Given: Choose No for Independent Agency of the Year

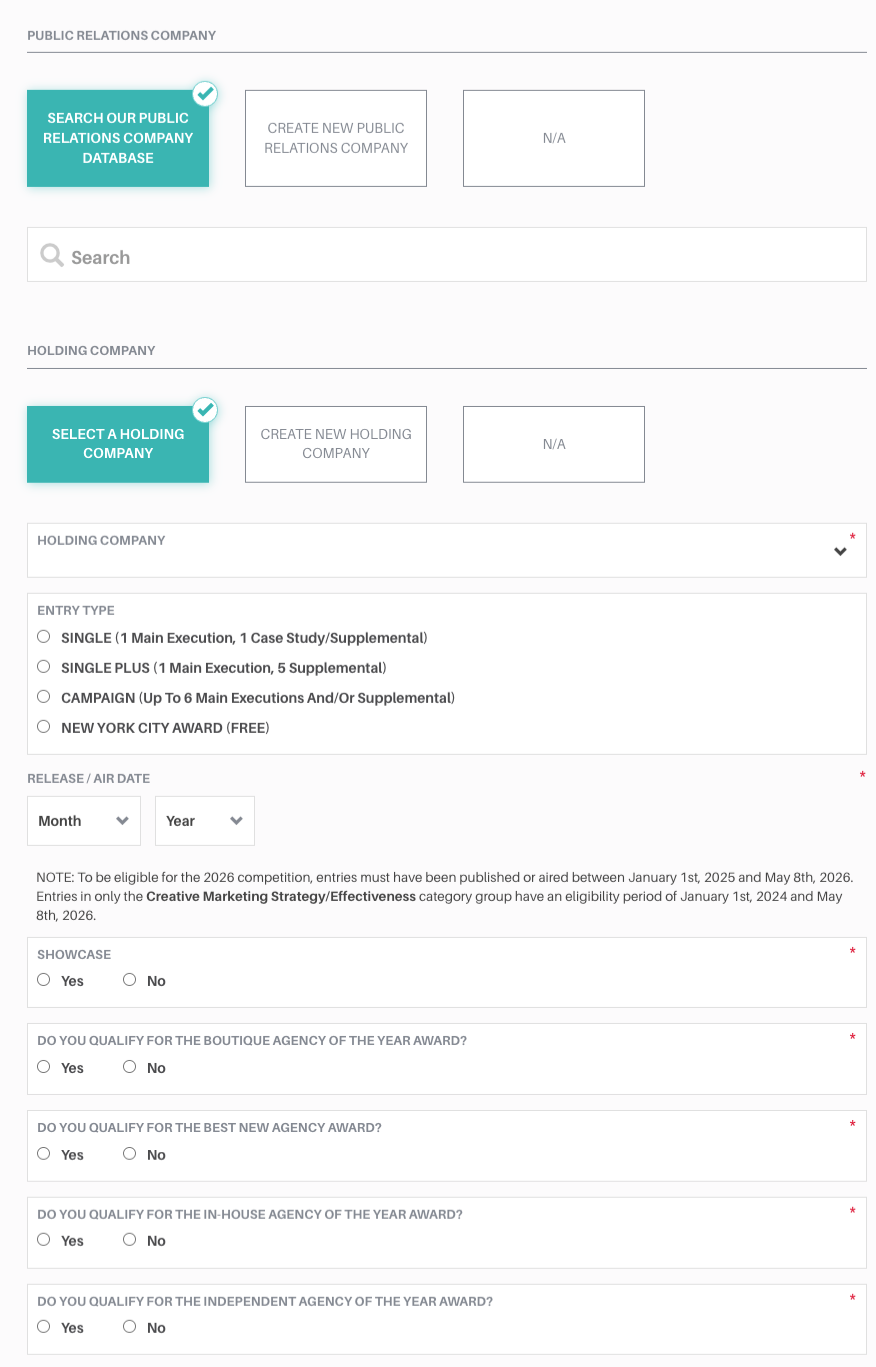Looking at the screenshot, I should pos(129,1327).
